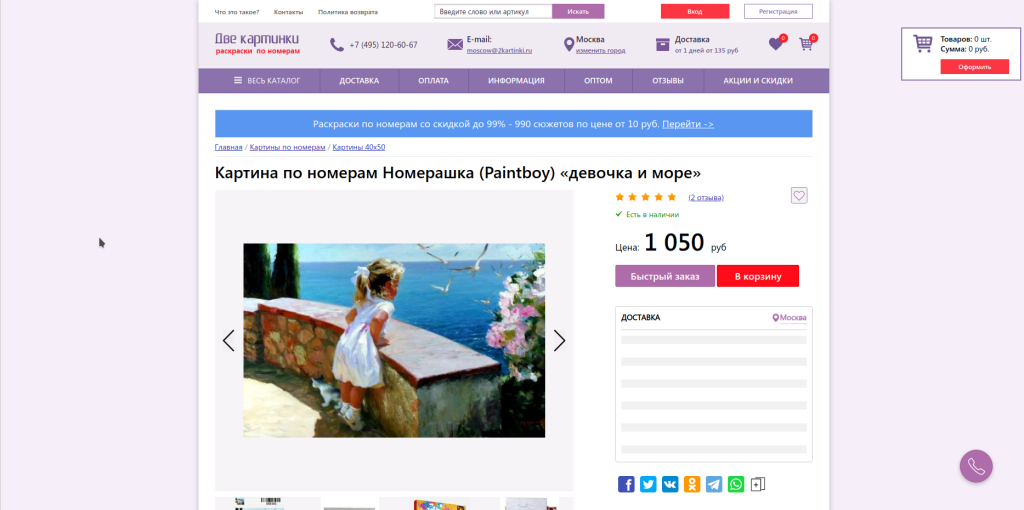Open 2 отзыва reviews link
The image size is (1024, 510).
click(706, 197)
